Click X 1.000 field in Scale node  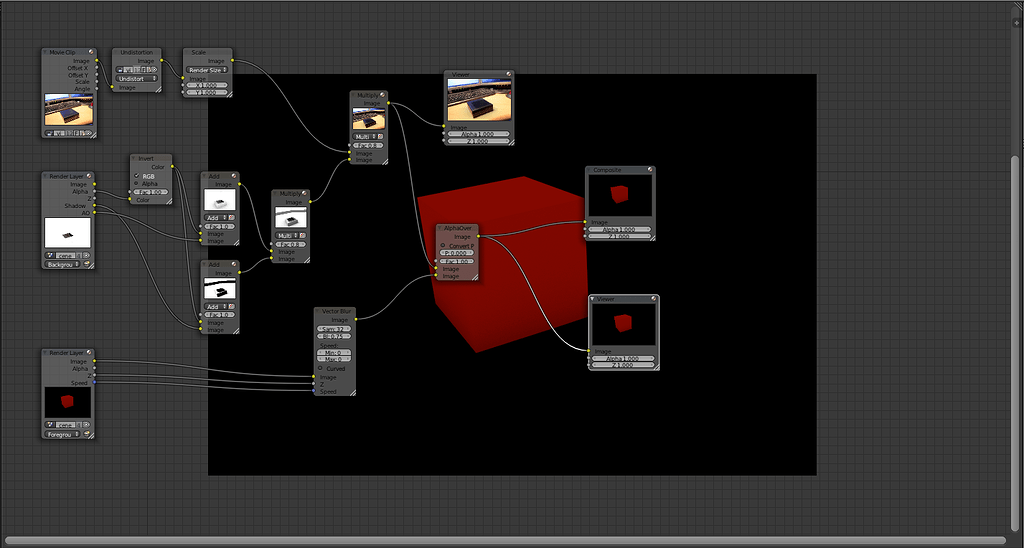pos(207,85)
